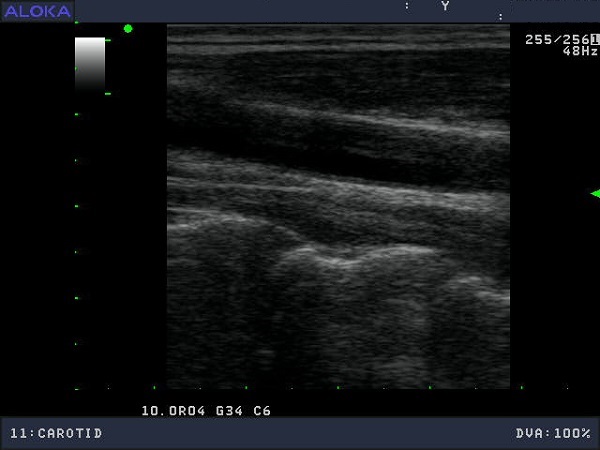600x450 pixels.
Task: Select the grayscale gradient bar
Action: (90, 65)
